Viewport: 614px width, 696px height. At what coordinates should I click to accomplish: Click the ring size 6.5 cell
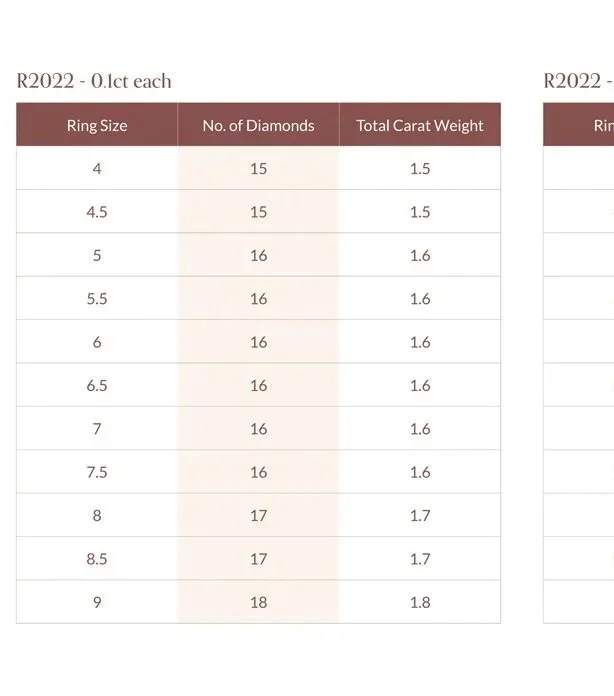97,385
